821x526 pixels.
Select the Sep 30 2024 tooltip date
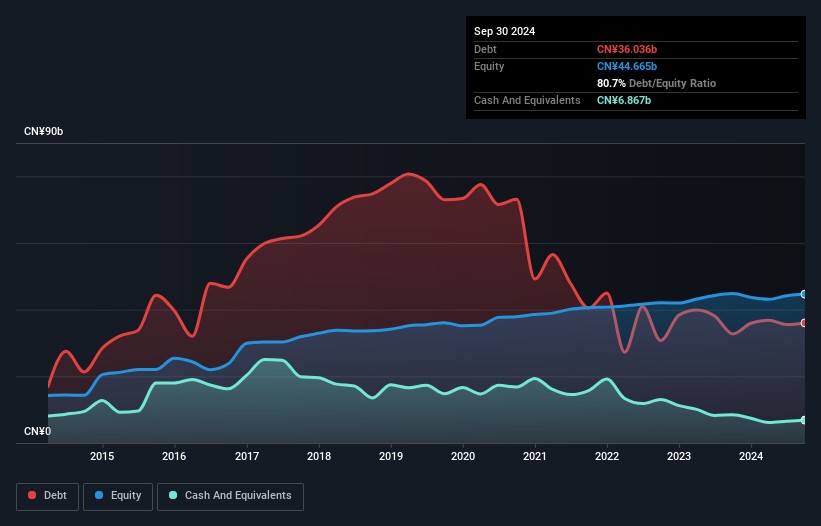[x=504, y=31]
